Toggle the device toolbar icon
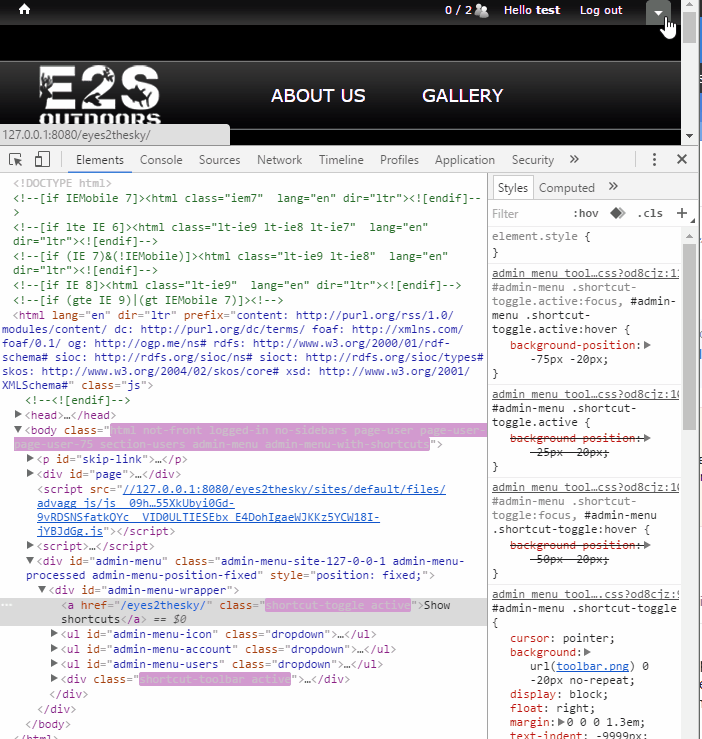 [x=42, y=159]
